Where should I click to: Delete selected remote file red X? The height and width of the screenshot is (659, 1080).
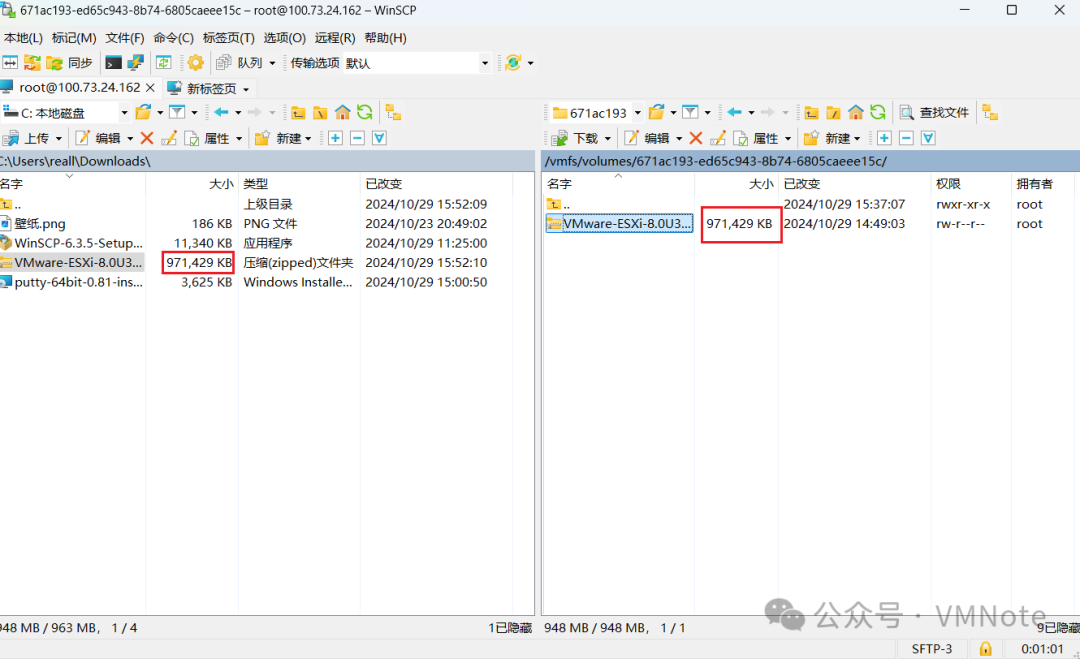[696, 138]
